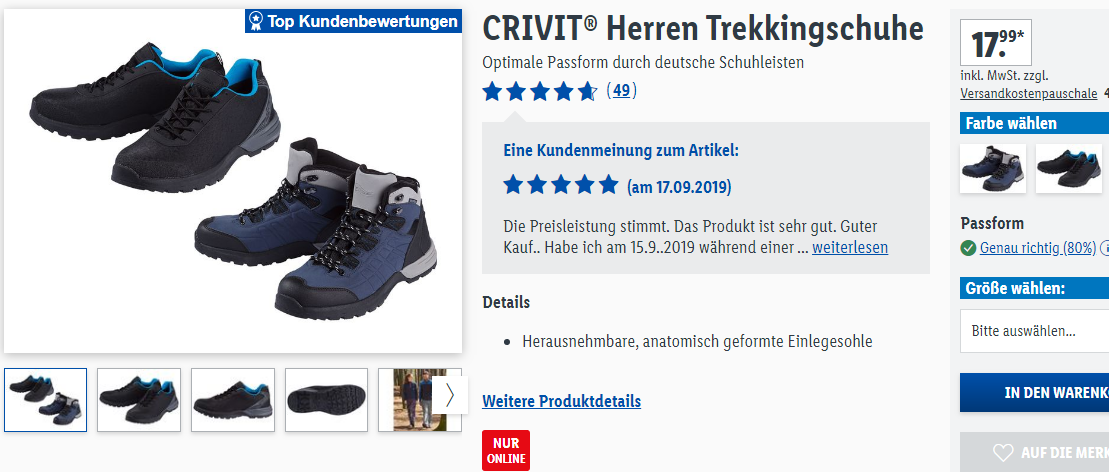This screenshot has width=1109, height=472.
Task: Open the Größe wählen dropdown
Action: [1034, 330]
